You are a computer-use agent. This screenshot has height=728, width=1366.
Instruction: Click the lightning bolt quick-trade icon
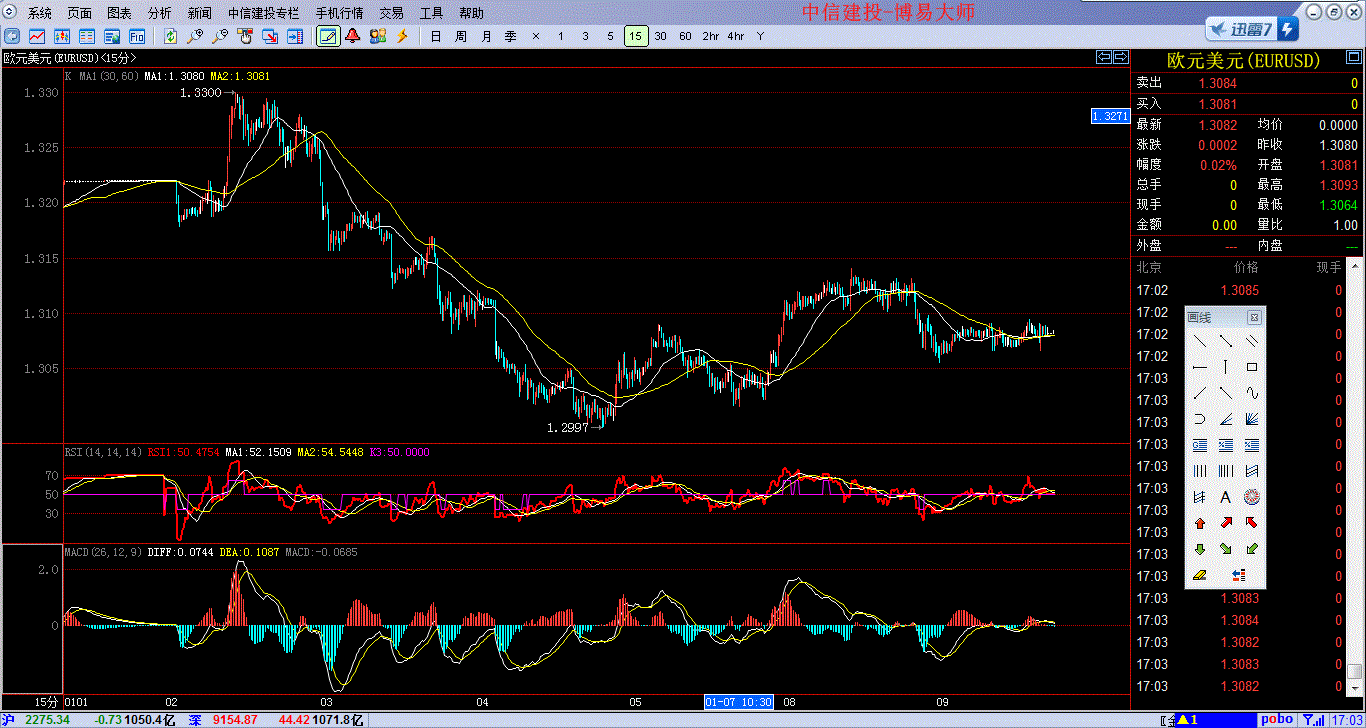click(x=403, y=36)
